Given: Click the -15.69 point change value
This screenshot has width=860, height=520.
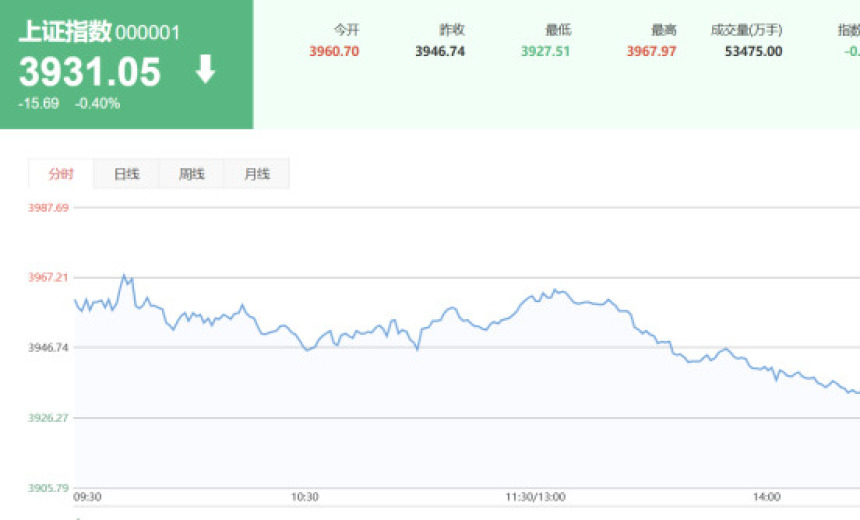Looking at the screenshot, I should 38,103.
